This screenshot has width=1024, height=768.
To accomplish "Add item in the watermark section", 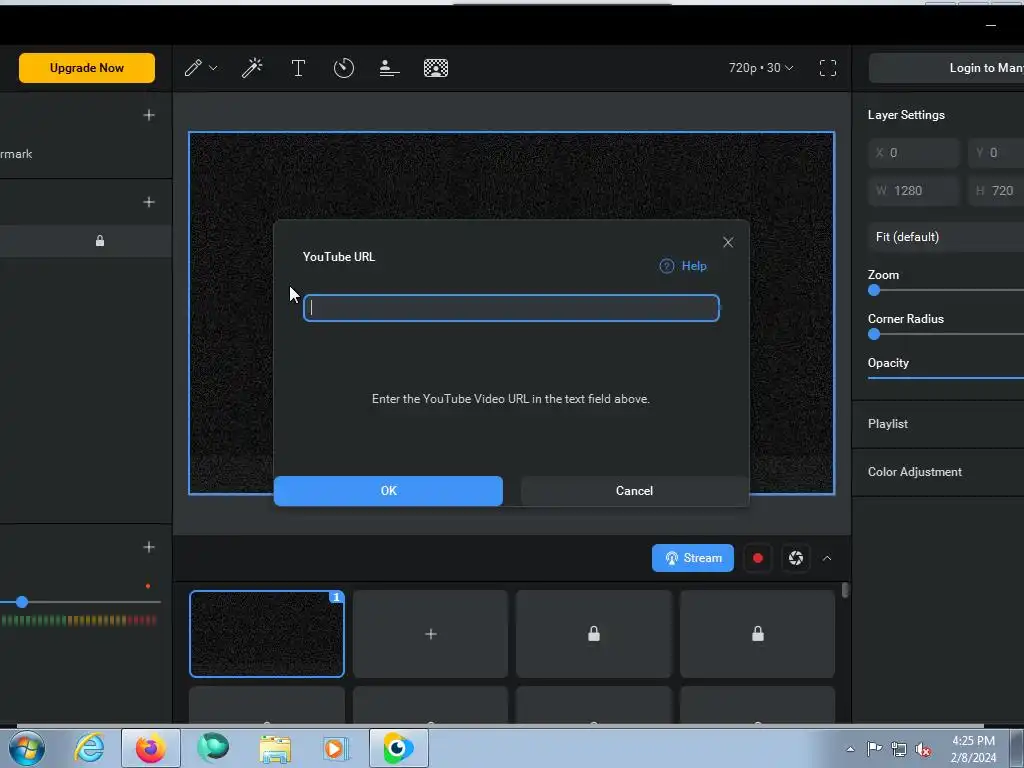I will pos(149,115).
